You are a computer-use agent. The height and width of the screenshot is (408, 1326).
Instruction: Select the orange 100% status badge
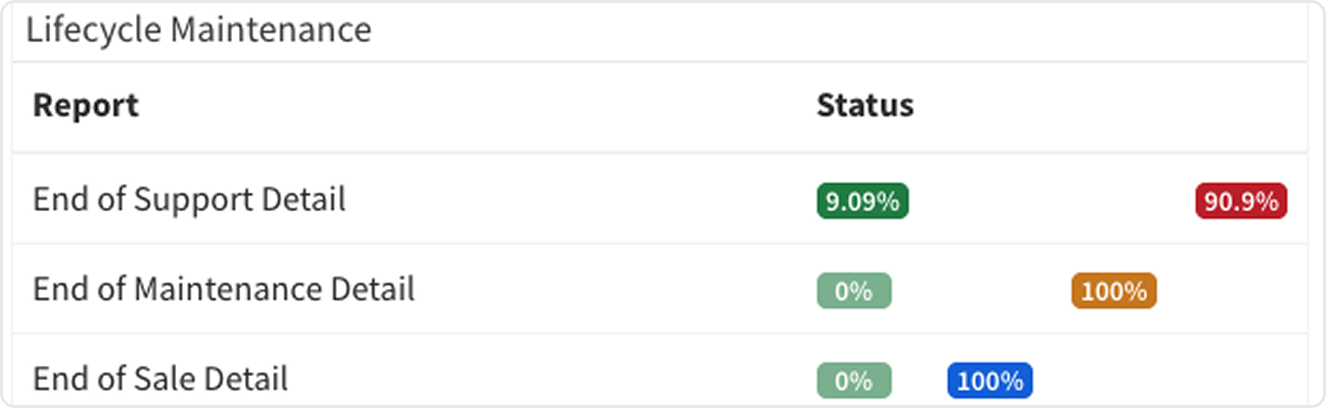point(1114,291)
